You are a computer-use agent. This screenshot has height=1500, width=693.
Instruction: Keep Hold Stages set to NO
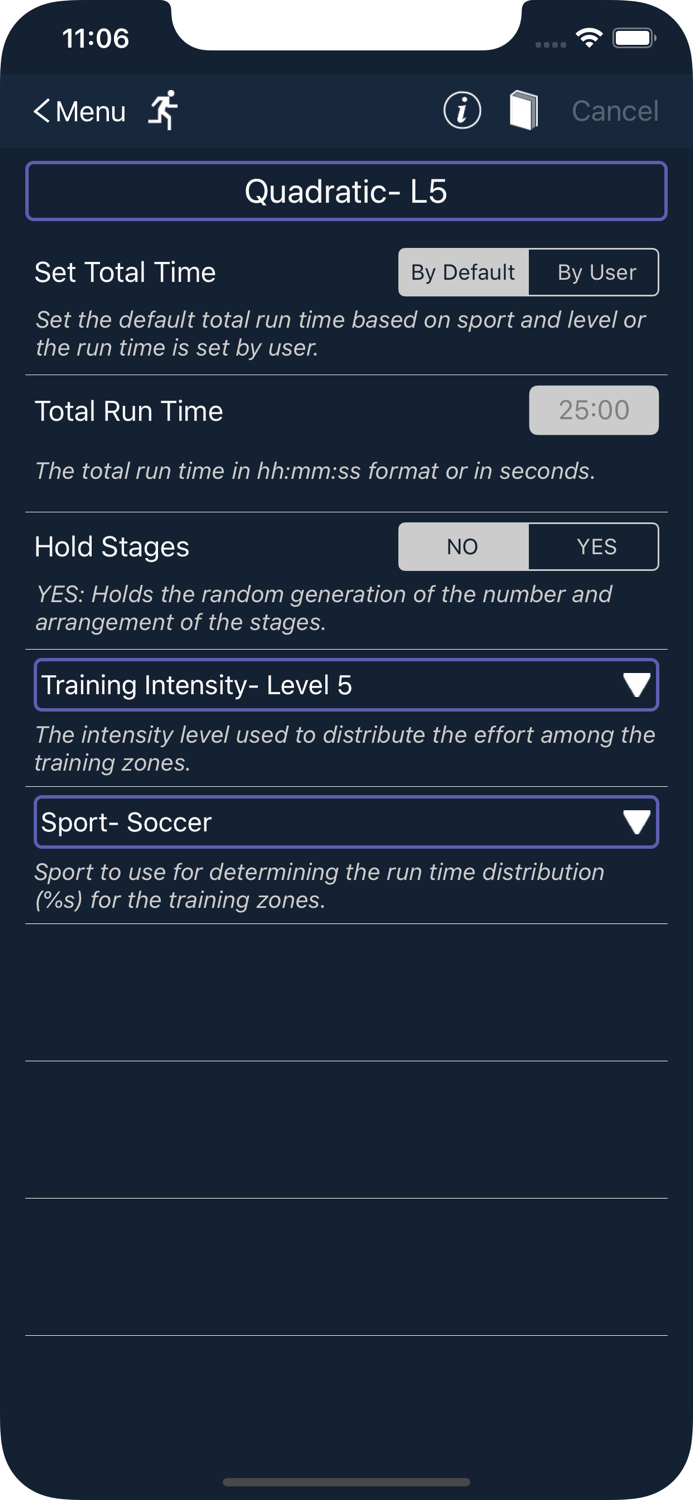pyautogui.click(x=463, y=546)
